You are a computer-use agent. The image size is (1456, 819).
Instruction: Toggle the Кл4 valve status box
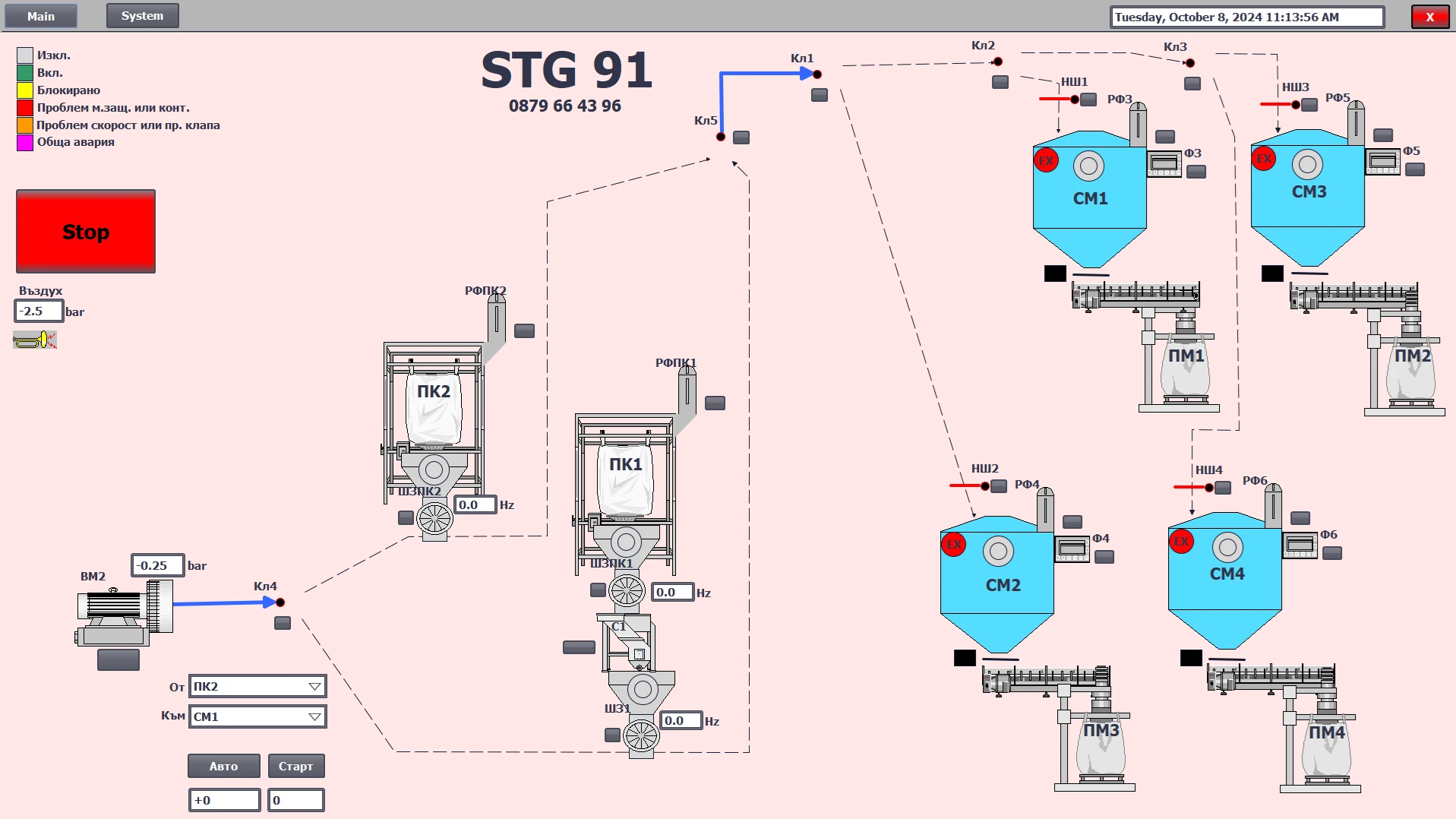pyautogui.click(x=283, y=623)
